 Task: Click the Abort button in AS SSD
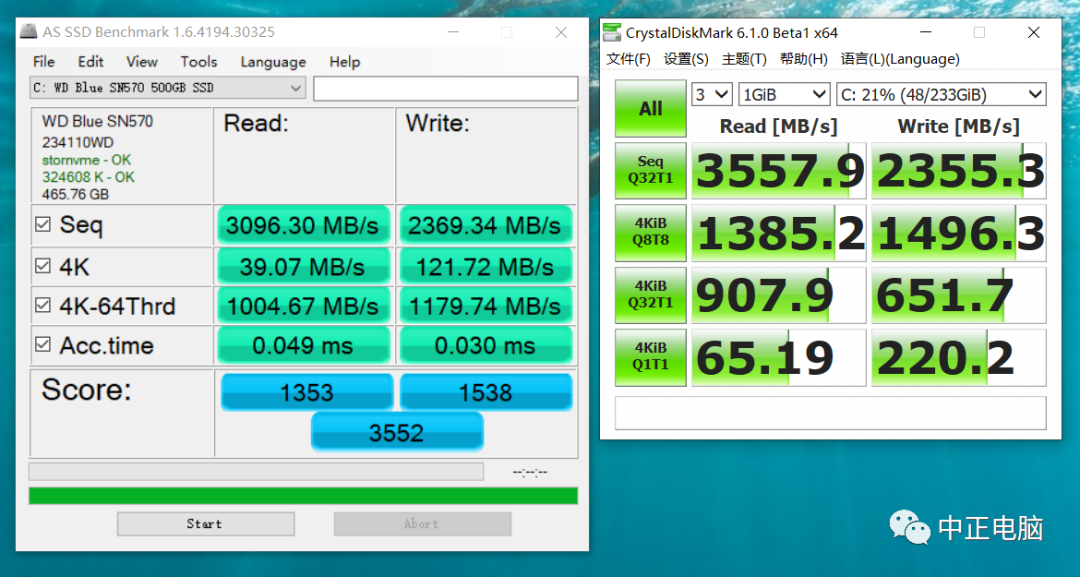click(422, 523)
